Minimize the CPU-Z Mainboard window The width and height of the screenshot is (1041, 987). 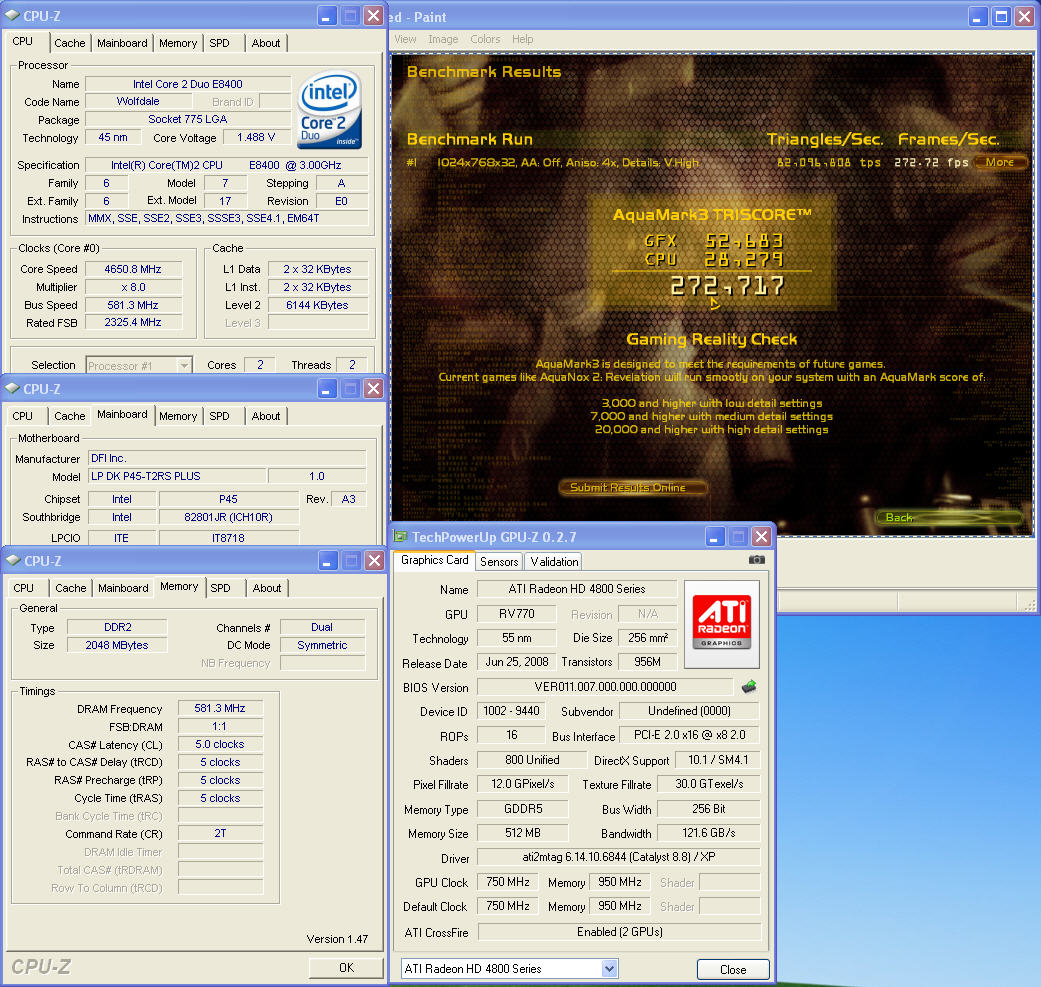[326, 389]
